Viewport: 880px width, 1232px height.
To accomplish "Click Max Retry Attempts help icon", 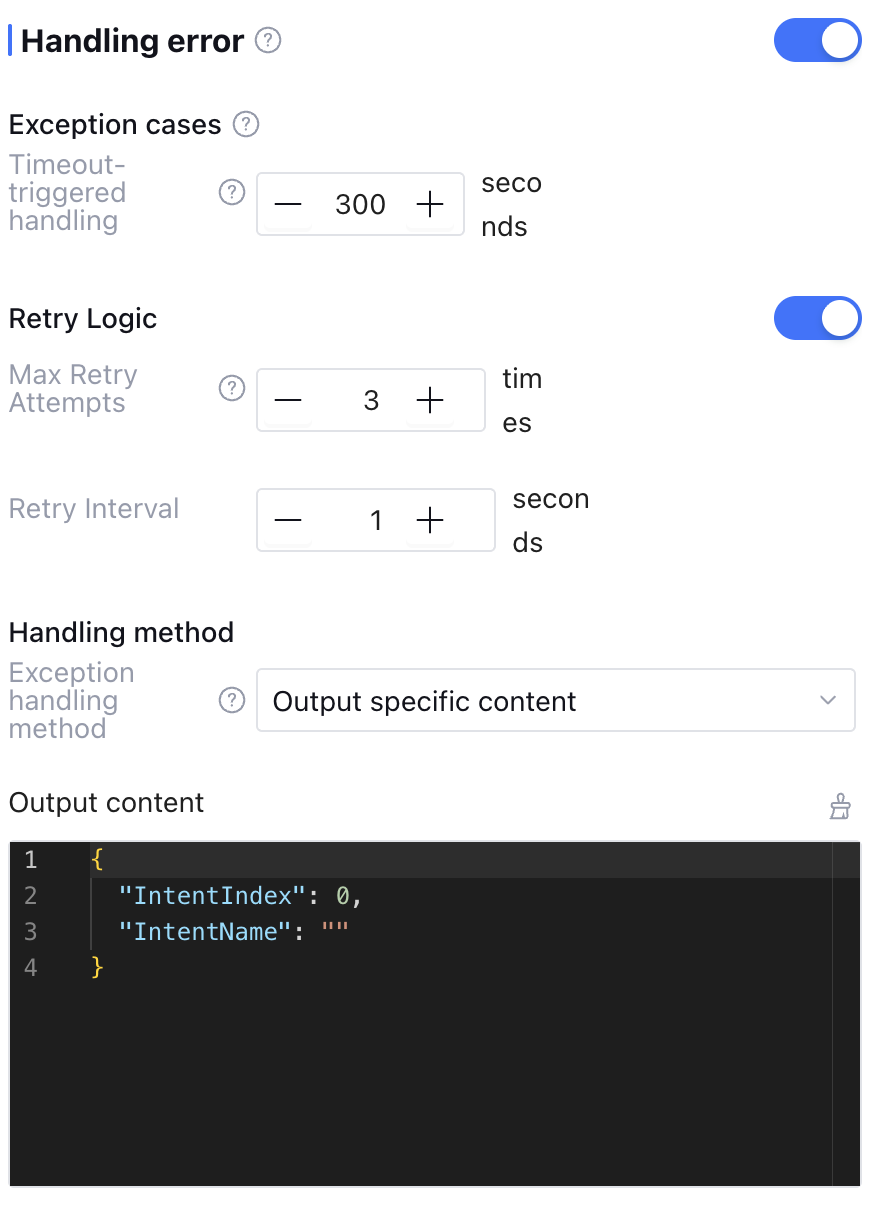I will 232,388.
